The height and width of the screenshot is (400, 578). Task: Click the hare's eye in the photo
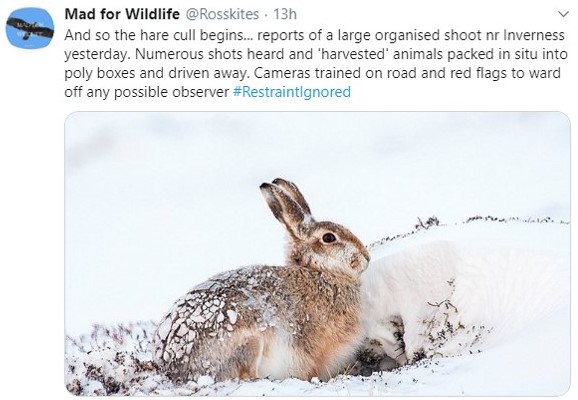click(328, 237)
